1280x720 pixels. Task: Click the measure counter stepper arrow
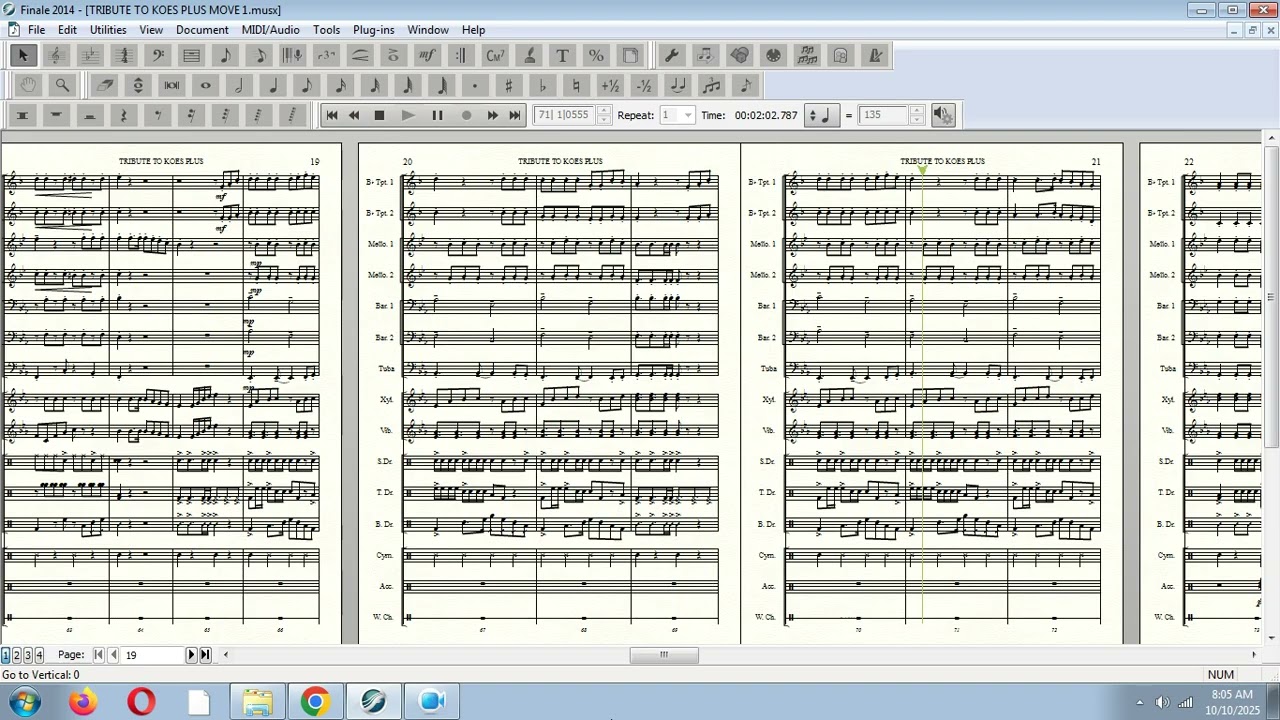click(603, 115)
